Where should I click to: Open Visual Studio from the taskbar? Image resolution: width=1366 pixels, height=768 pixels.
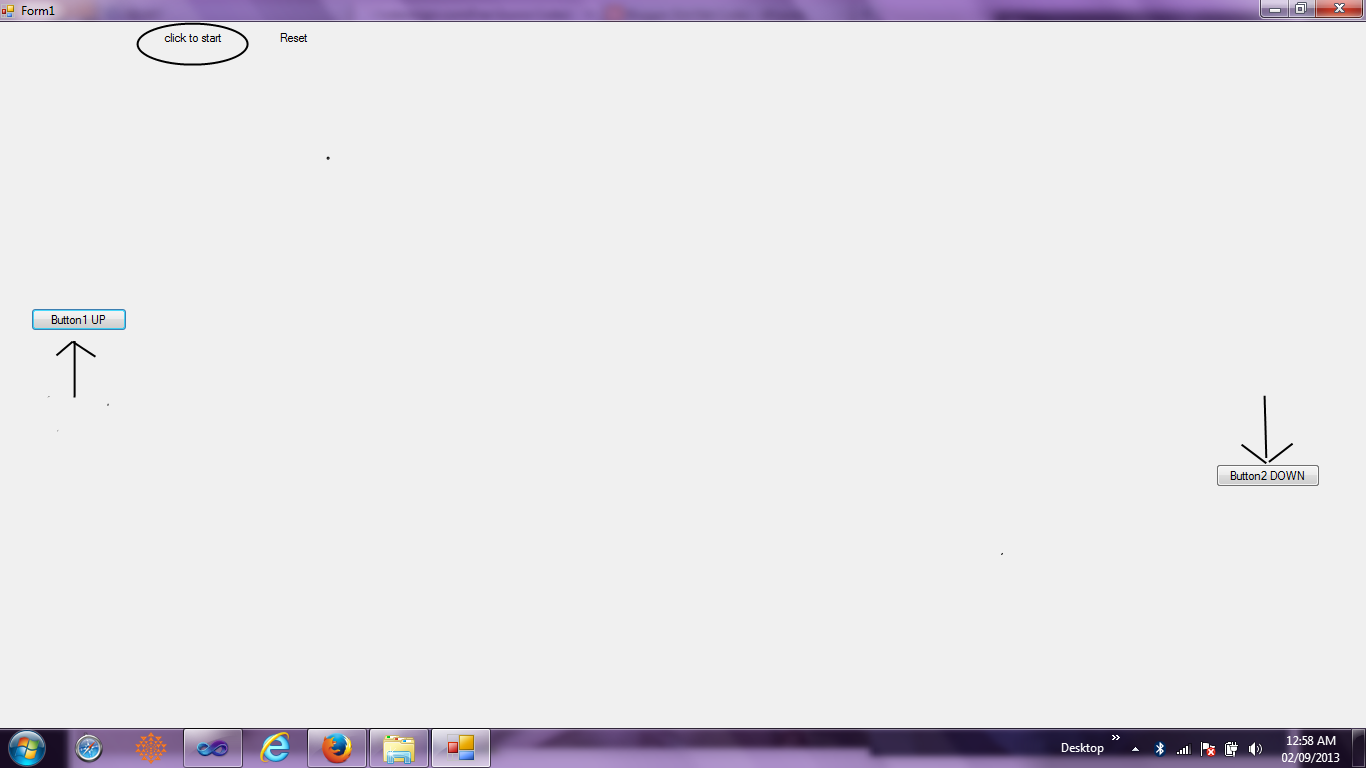[x=213, y=748]
